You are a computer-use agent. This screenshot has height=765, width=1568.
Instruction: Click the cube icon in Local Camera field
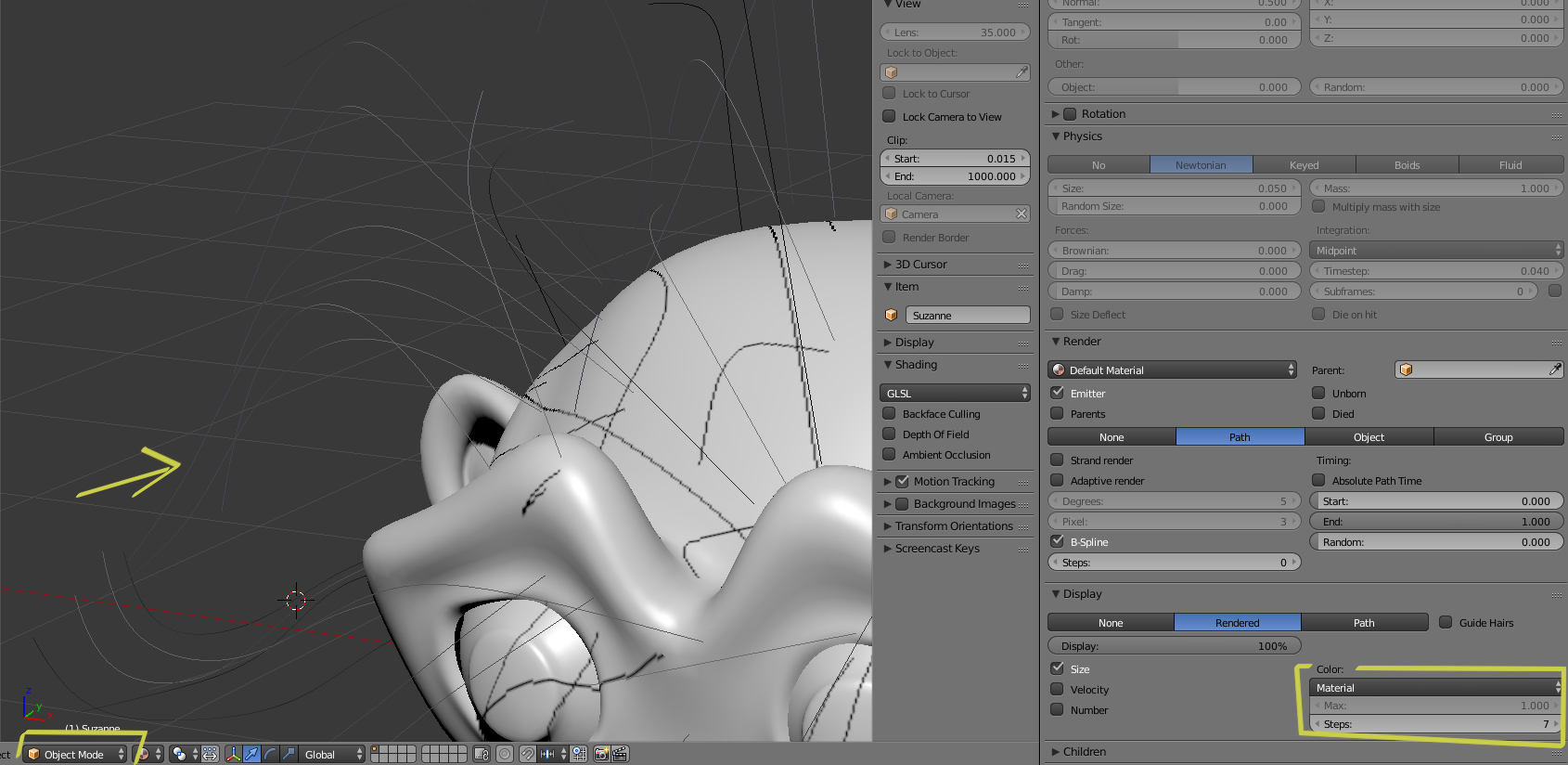[892, 214]
